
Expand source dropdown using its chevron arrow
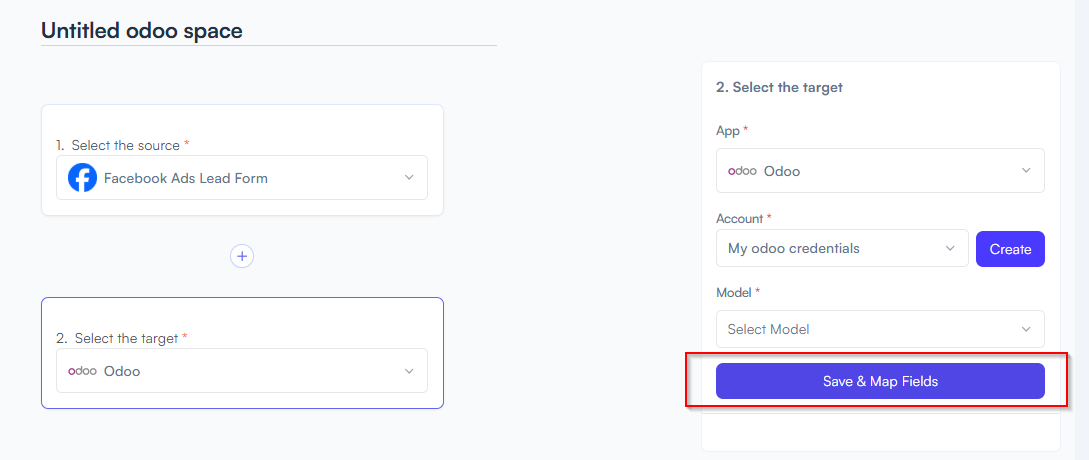pos(409,178)
